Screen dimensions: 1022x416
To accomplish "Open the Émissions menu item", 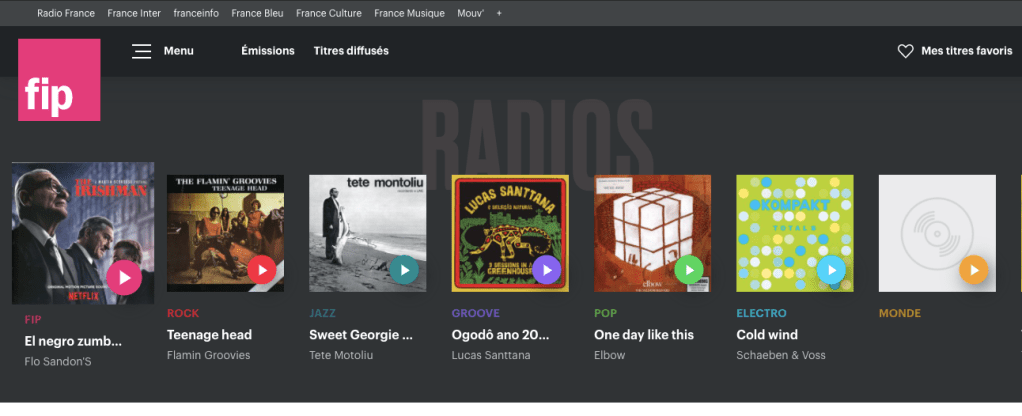I will (268, 51).
